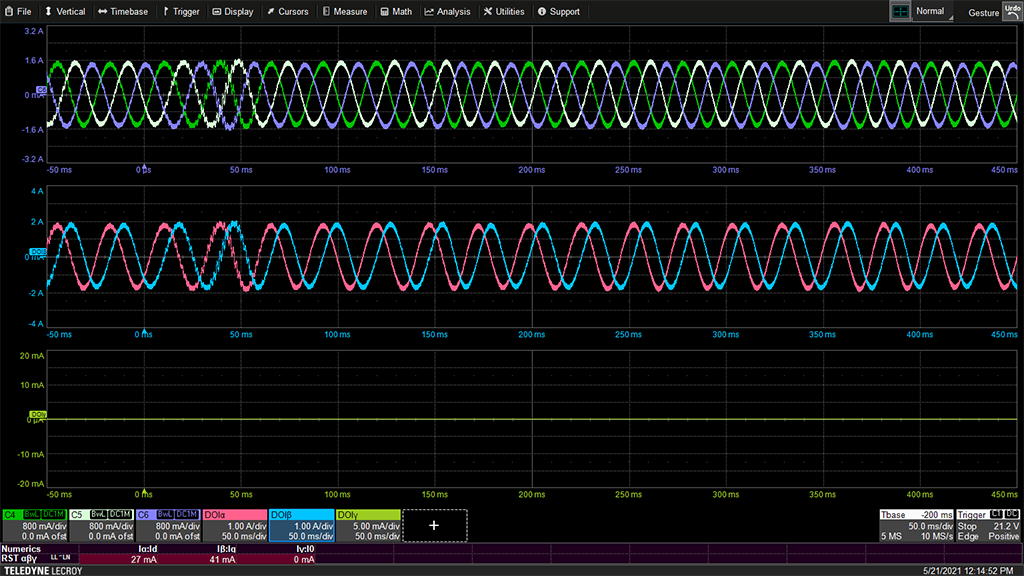Click the Gesture label
Viewport: 1024px width, 576px height.
pyautogui.click(x=984, y=13)
